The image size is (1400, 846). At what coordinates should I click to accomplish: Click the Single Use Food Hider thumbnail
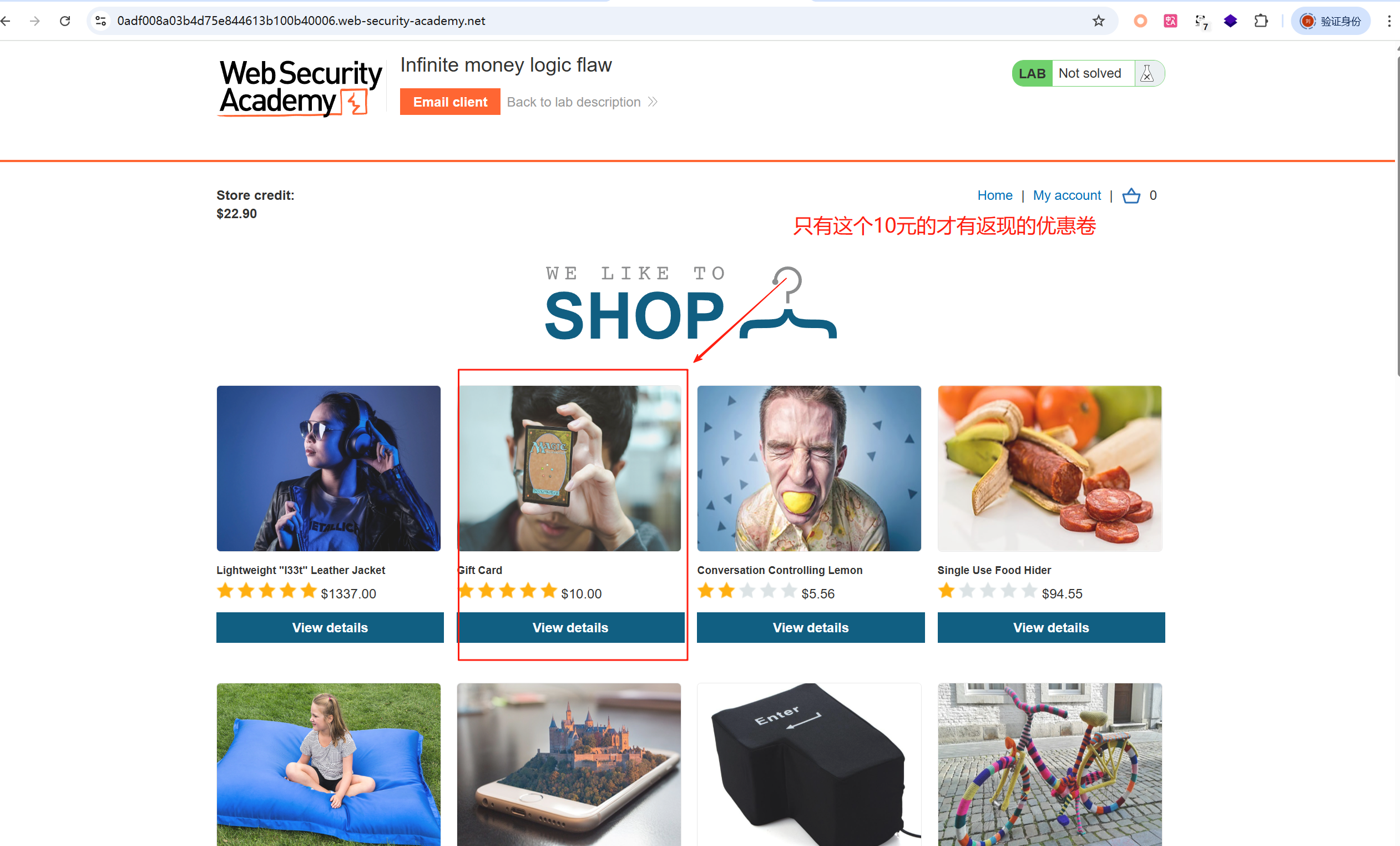(x=1049, y=469)
